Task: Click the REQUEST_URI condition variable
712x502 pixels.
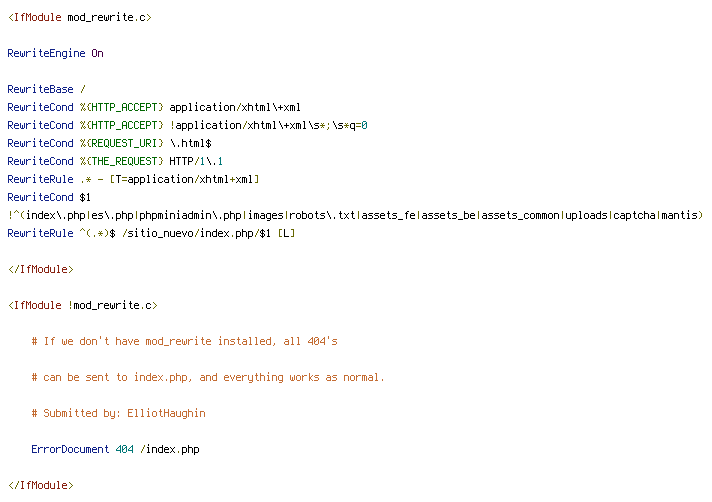Action: 121,143
